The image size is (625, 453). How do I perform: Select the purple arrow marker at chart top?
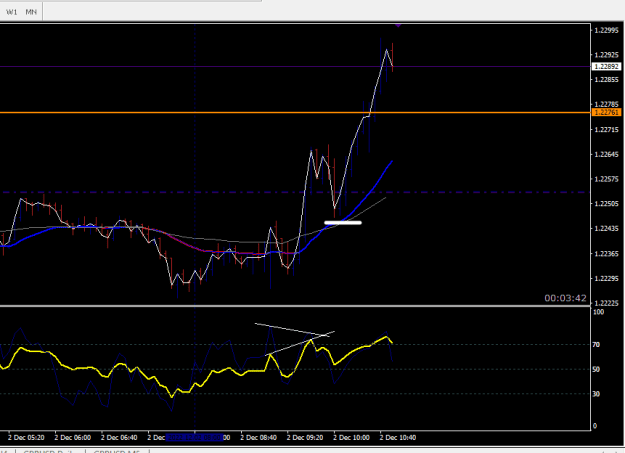coord(398,26)
